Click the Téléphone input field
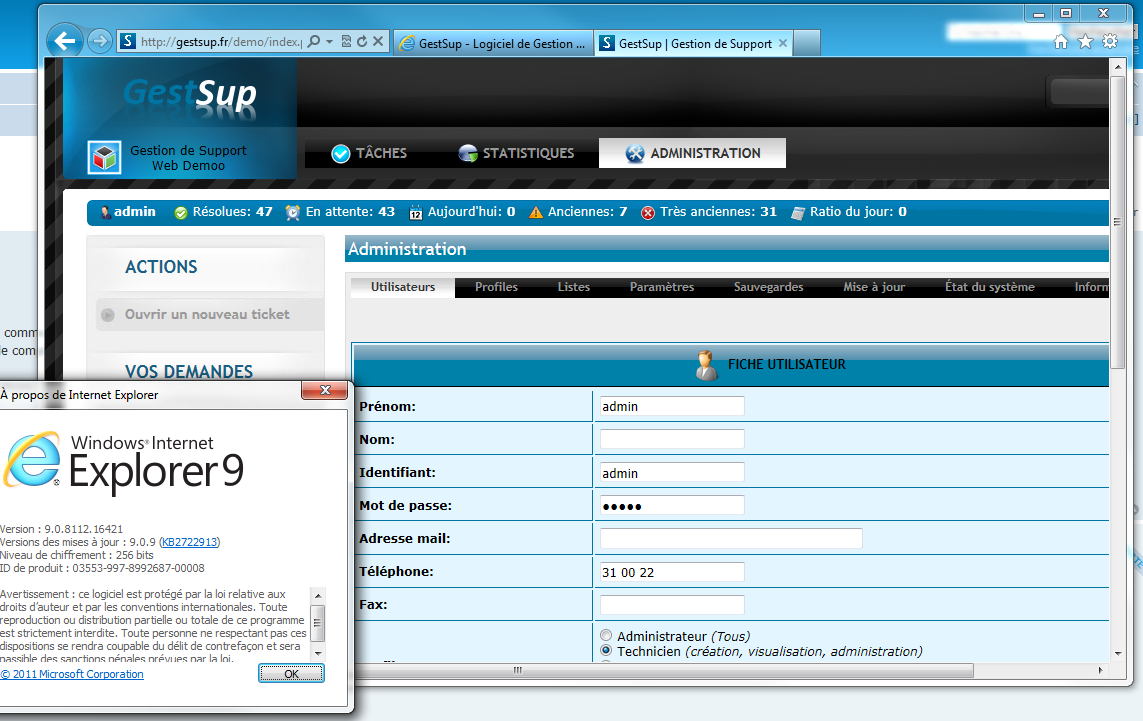 [672, 572]
